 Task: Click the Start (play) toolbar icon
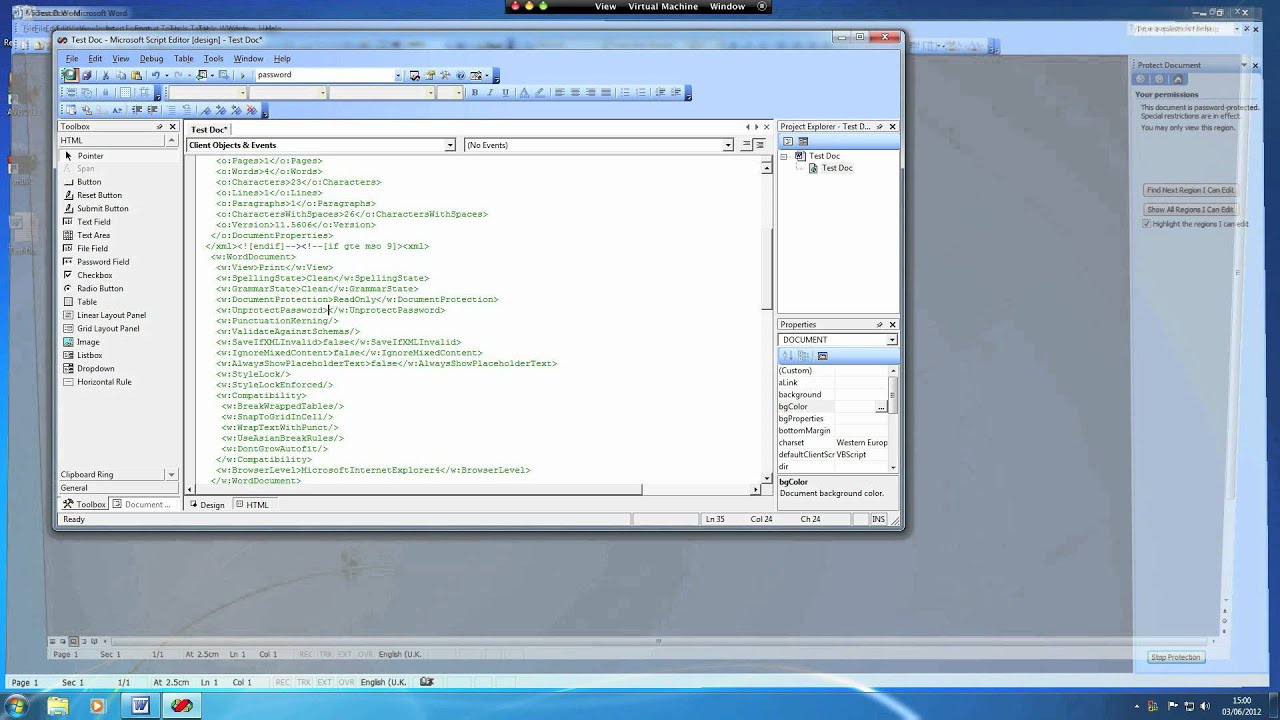(242, 75)
